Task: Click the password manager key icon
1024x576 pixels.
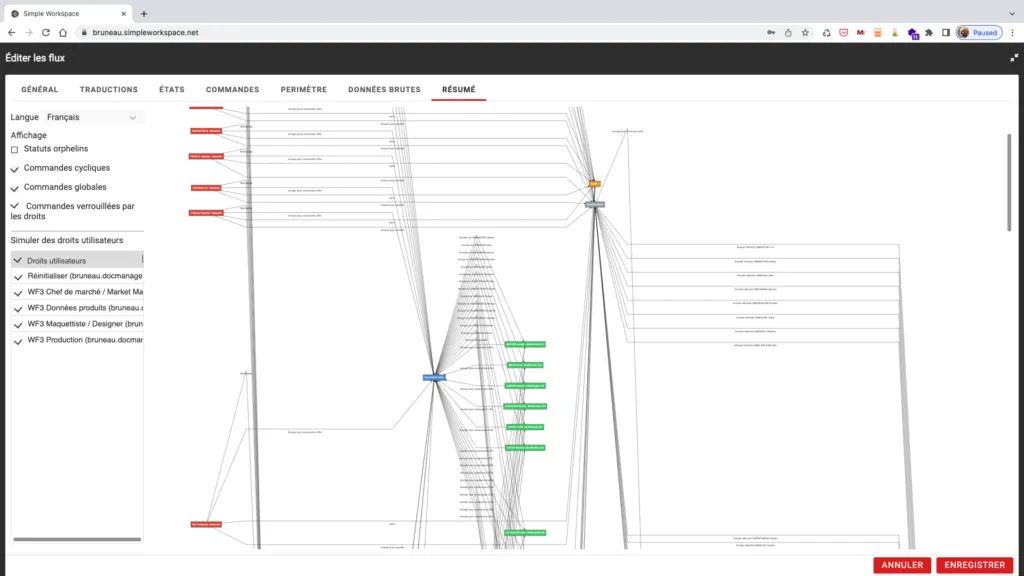Action: pos(772,31)
